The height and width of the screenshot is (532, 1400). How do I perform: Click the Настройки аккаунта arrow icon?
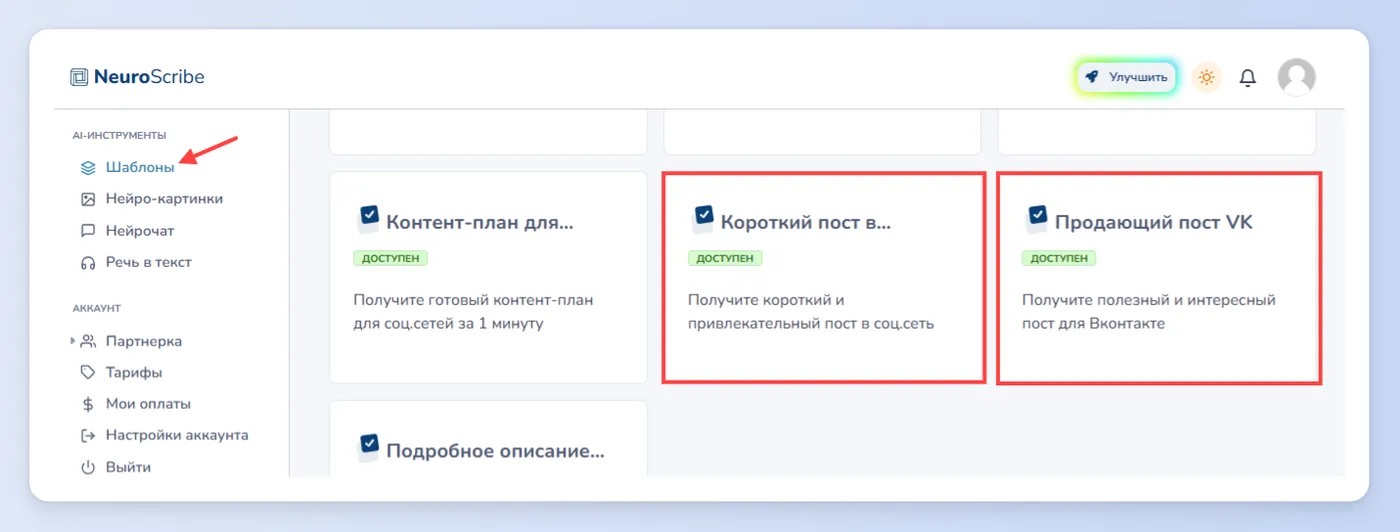pos(88,436)
